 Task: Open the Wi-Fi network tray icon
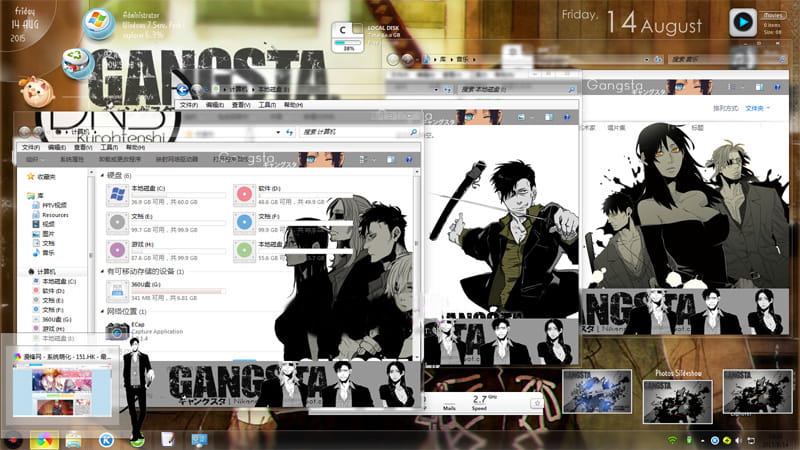coord(672,440)
